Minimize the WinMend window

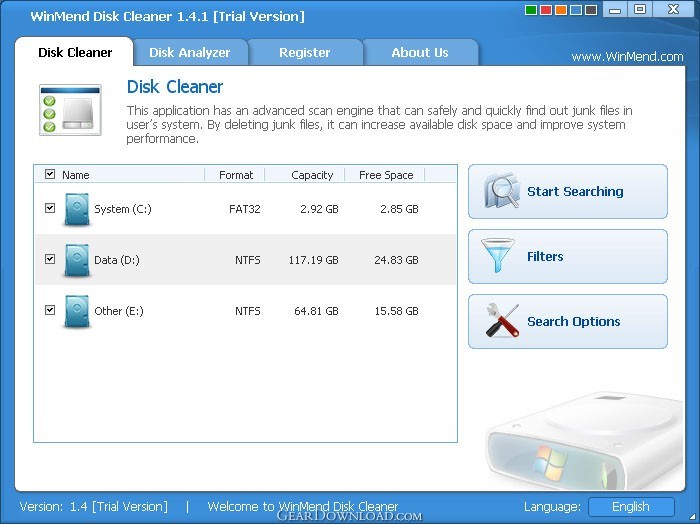point(614,9)
